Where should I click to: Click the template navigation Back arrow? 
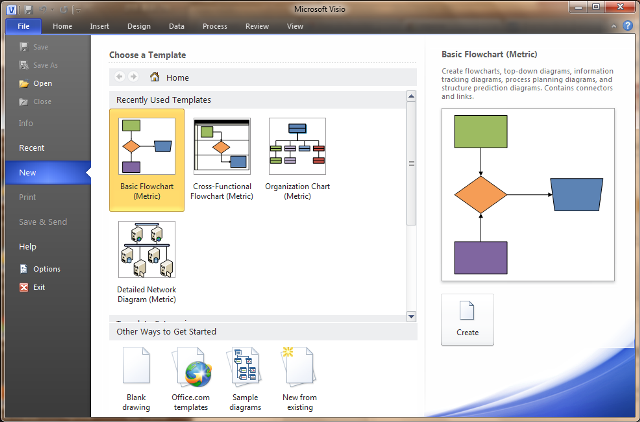(x=120, y=77)
